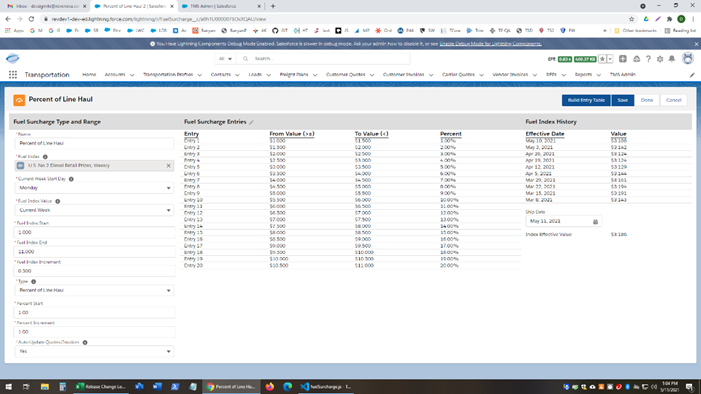Edit Fuel Surcharge Entries via pencil icon
Image resolution: width=701 pixels, height=394 pixels.
coord(251,122)
